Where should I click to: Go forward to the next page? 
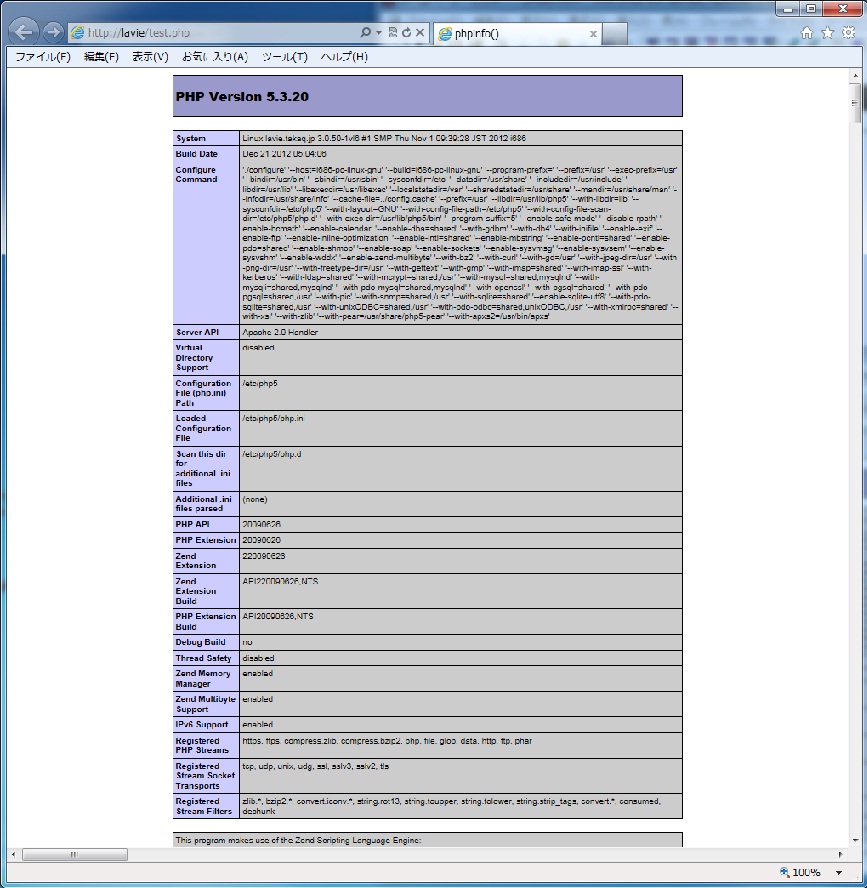(x=53, y=32)
